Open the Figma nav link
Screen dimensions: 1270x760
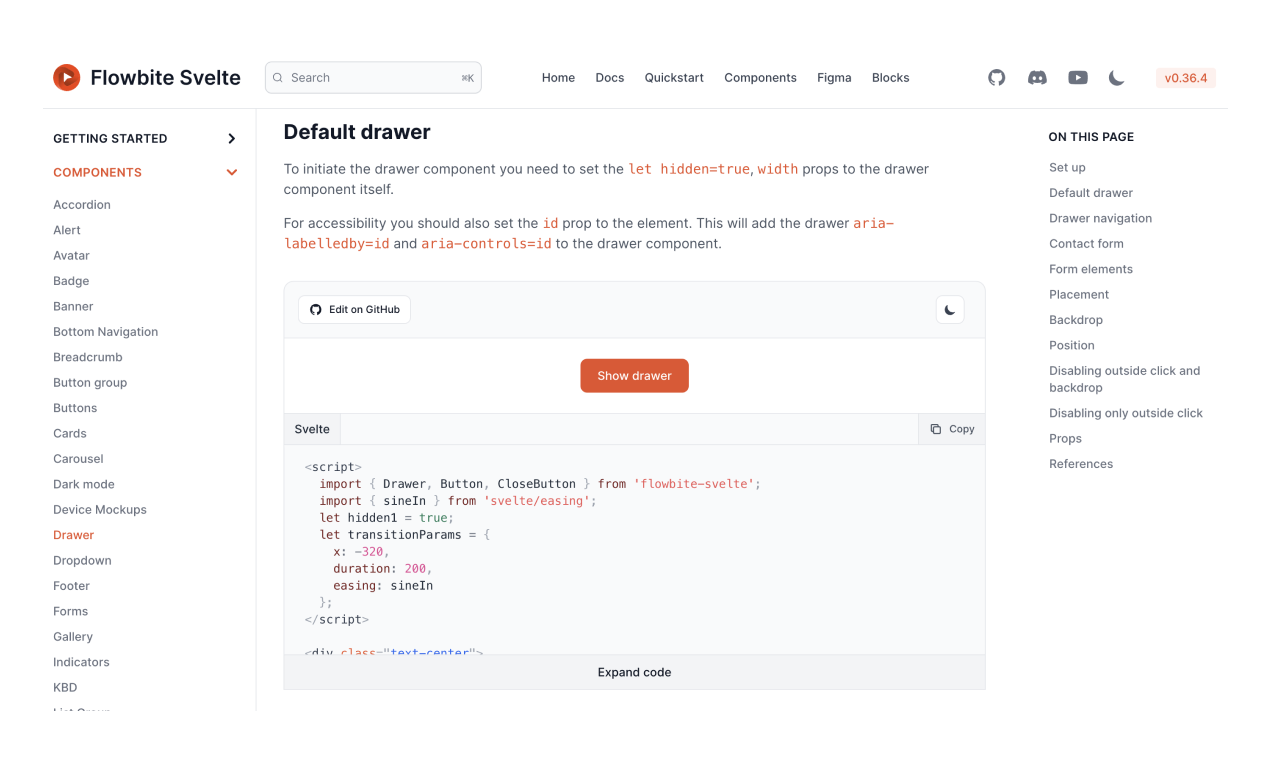pos(834,77)
